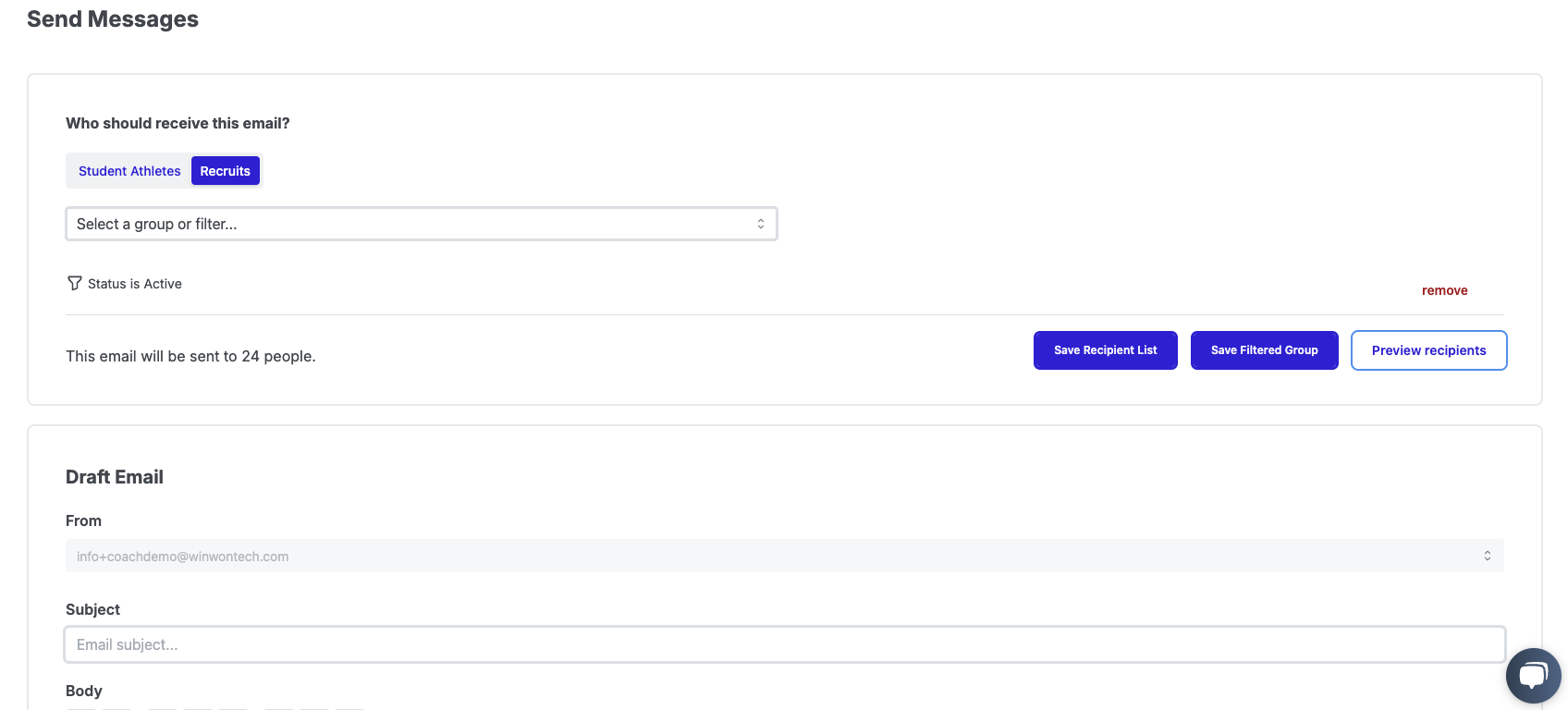Save the current filtered group

[1264, 350]
